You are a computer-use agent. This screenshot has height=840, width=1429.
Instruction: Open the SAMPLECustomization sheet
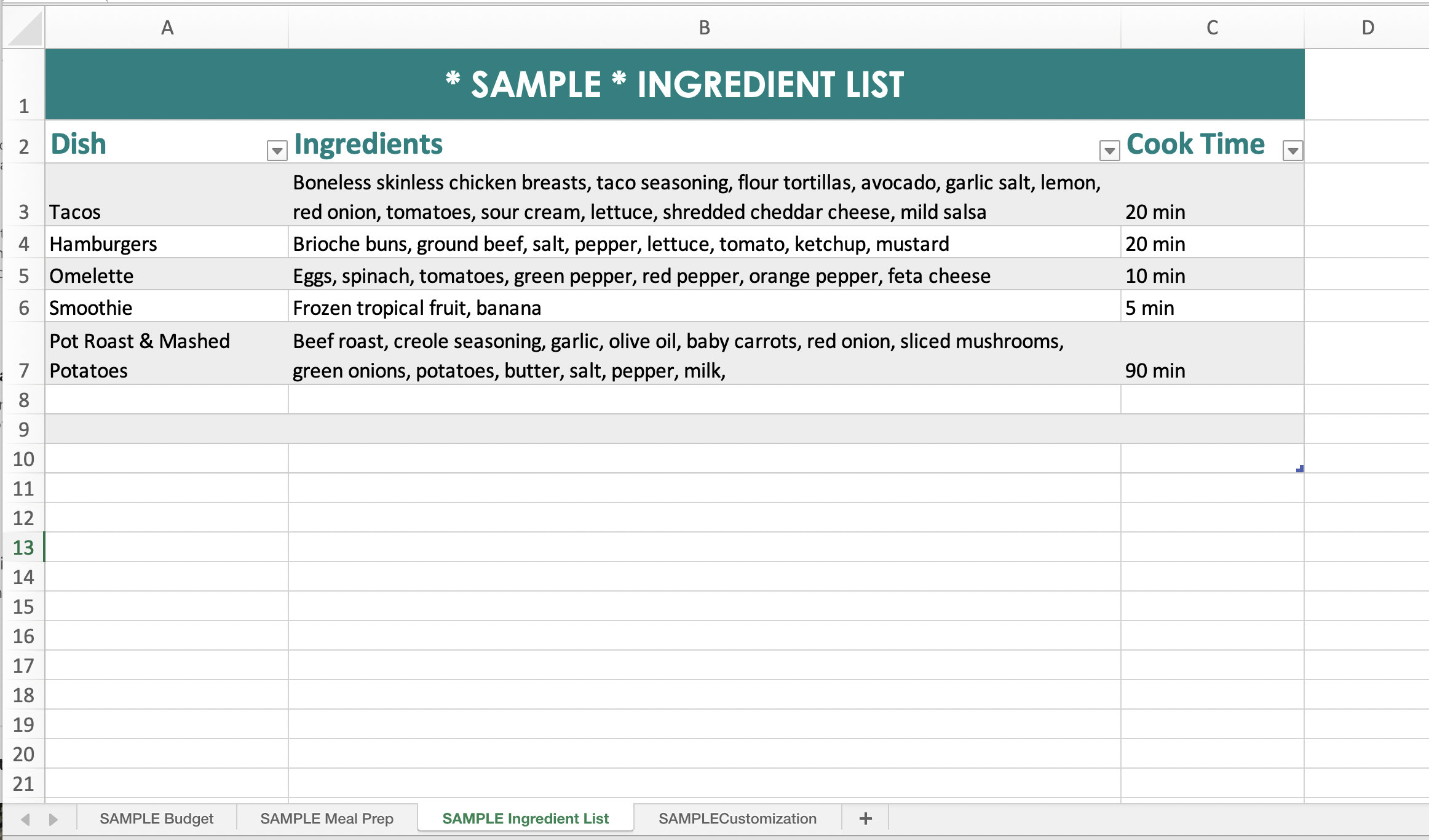737,818
